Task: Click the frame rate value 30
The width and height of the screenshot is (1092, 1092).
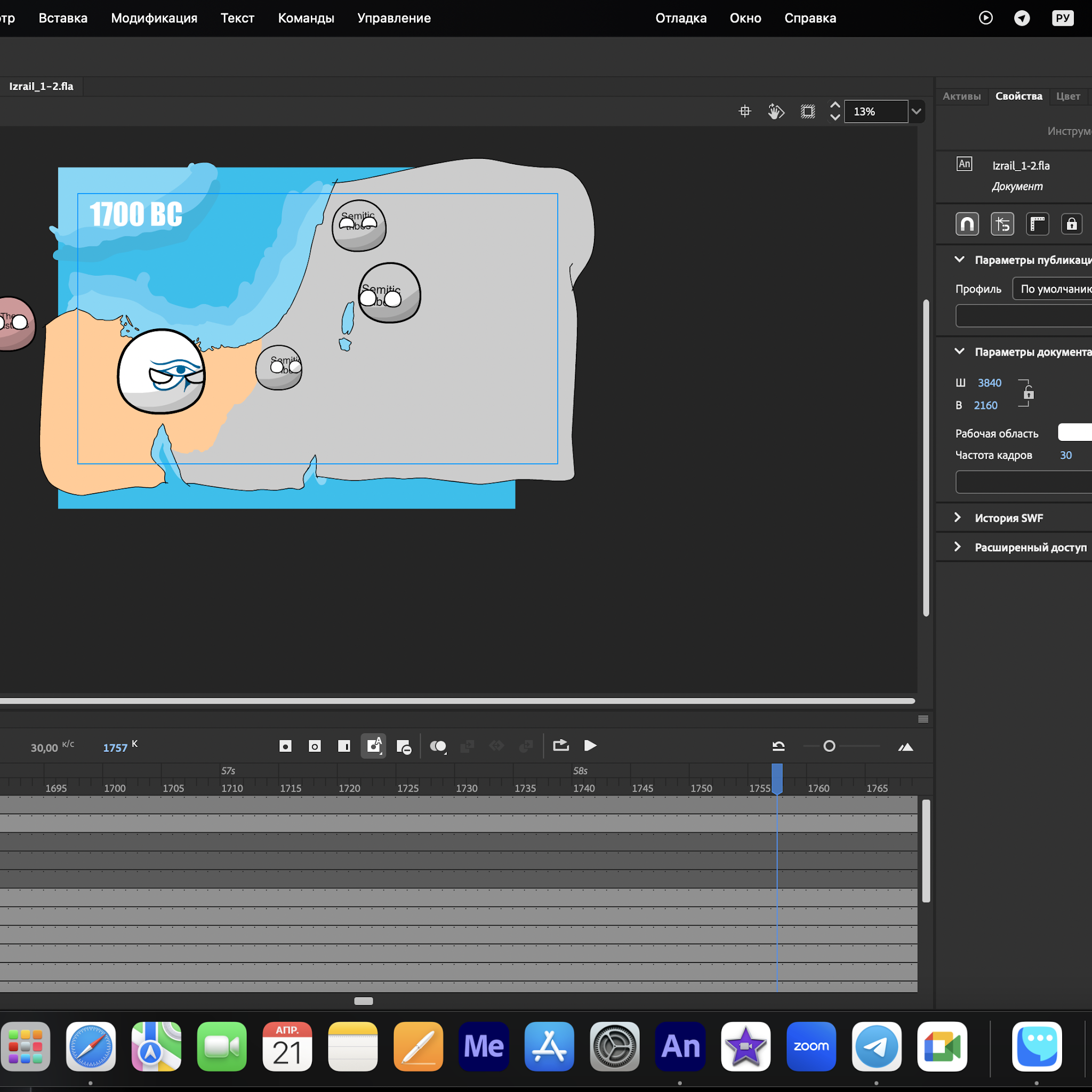Action: point(1065,455)
